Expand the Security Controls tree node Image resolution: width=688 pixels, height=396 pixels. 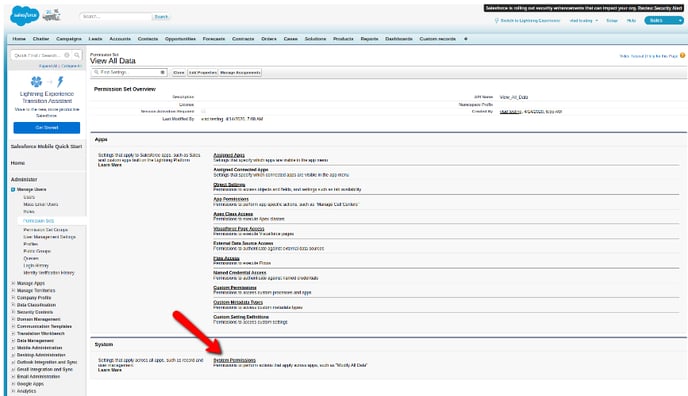(13, 312)
